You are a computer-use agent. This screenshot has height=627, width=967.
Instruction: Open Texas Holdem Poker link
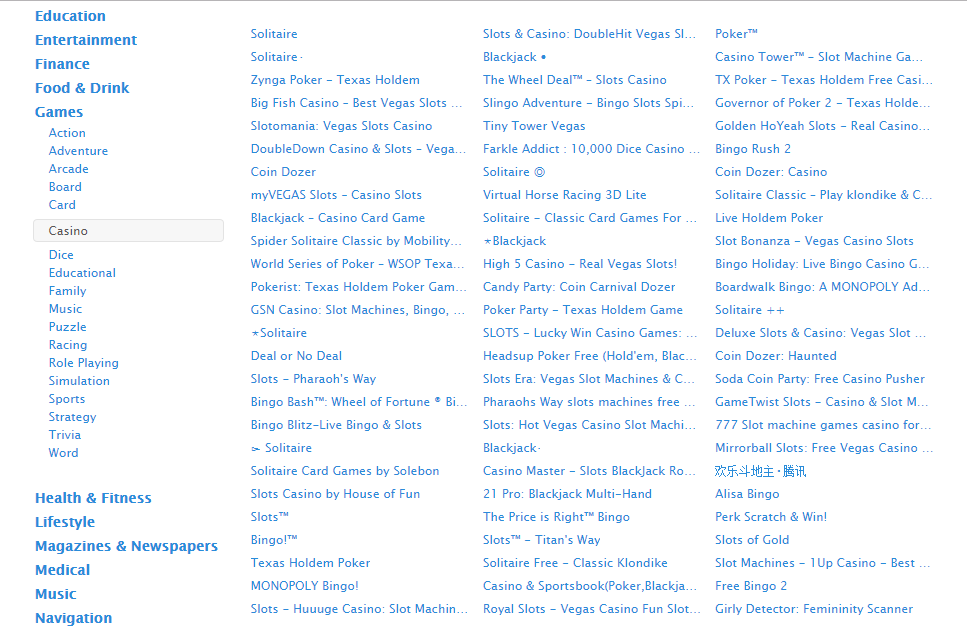point(310,563)
